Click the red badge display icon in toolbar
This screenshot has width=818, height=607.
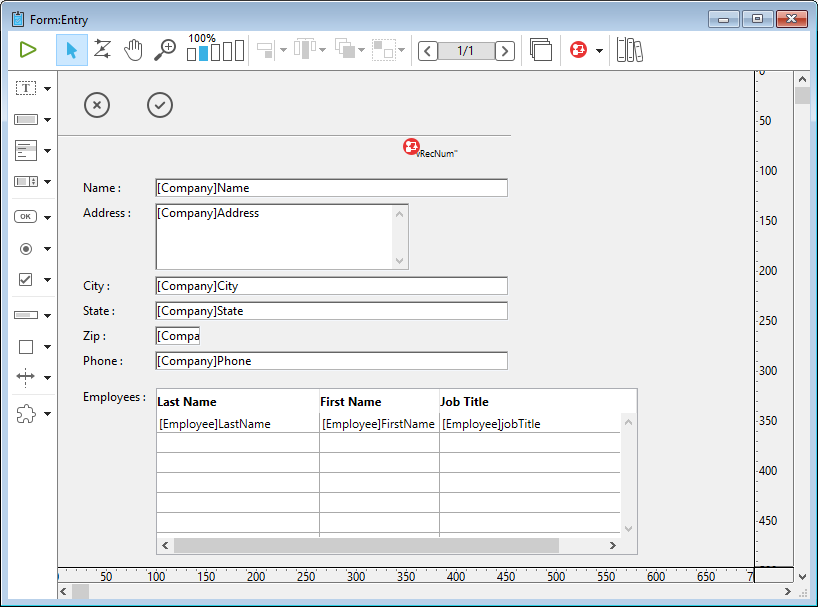(x=578, y=50)
